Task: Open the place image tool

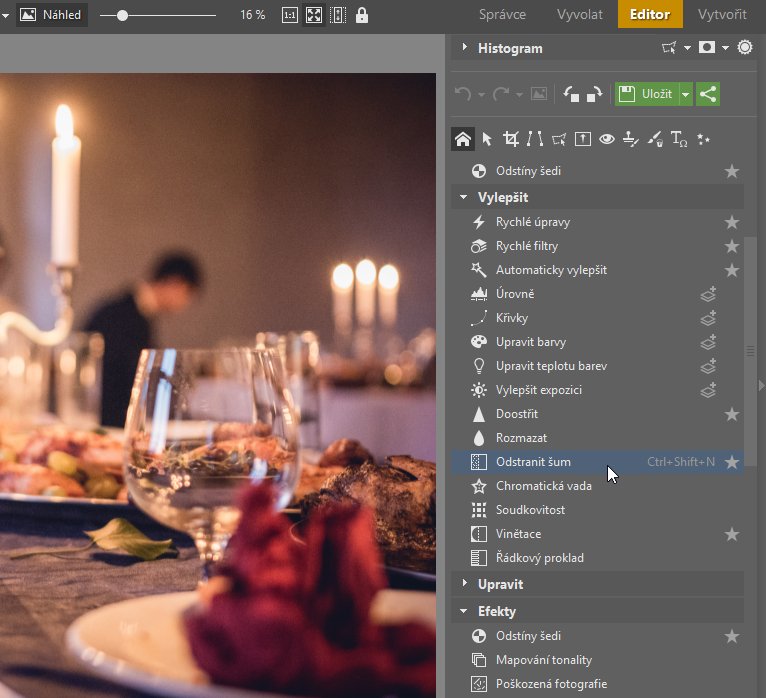Action: 583,139
